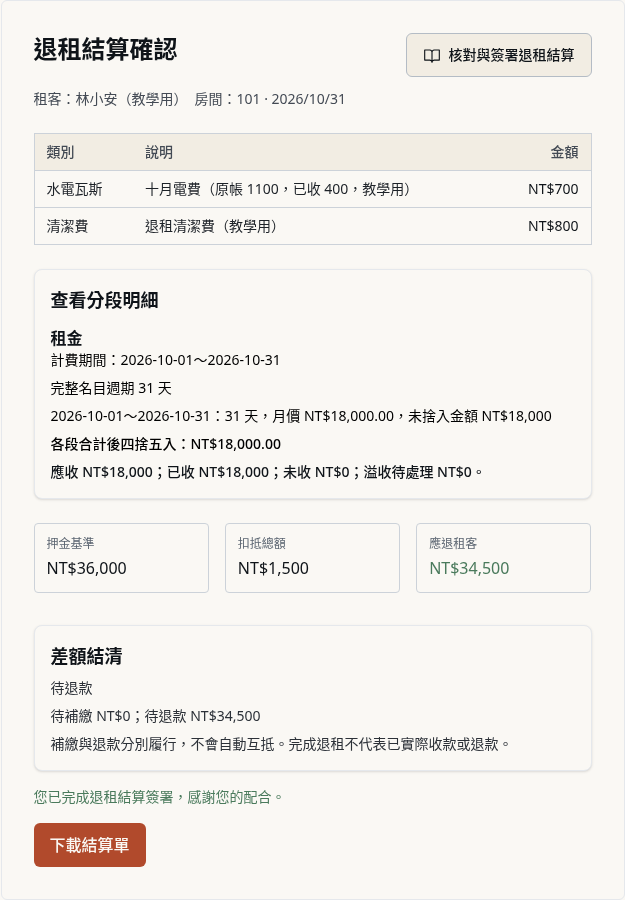
Task: Open the 核對與簽署退租結算 guide button
Action: 499,55
